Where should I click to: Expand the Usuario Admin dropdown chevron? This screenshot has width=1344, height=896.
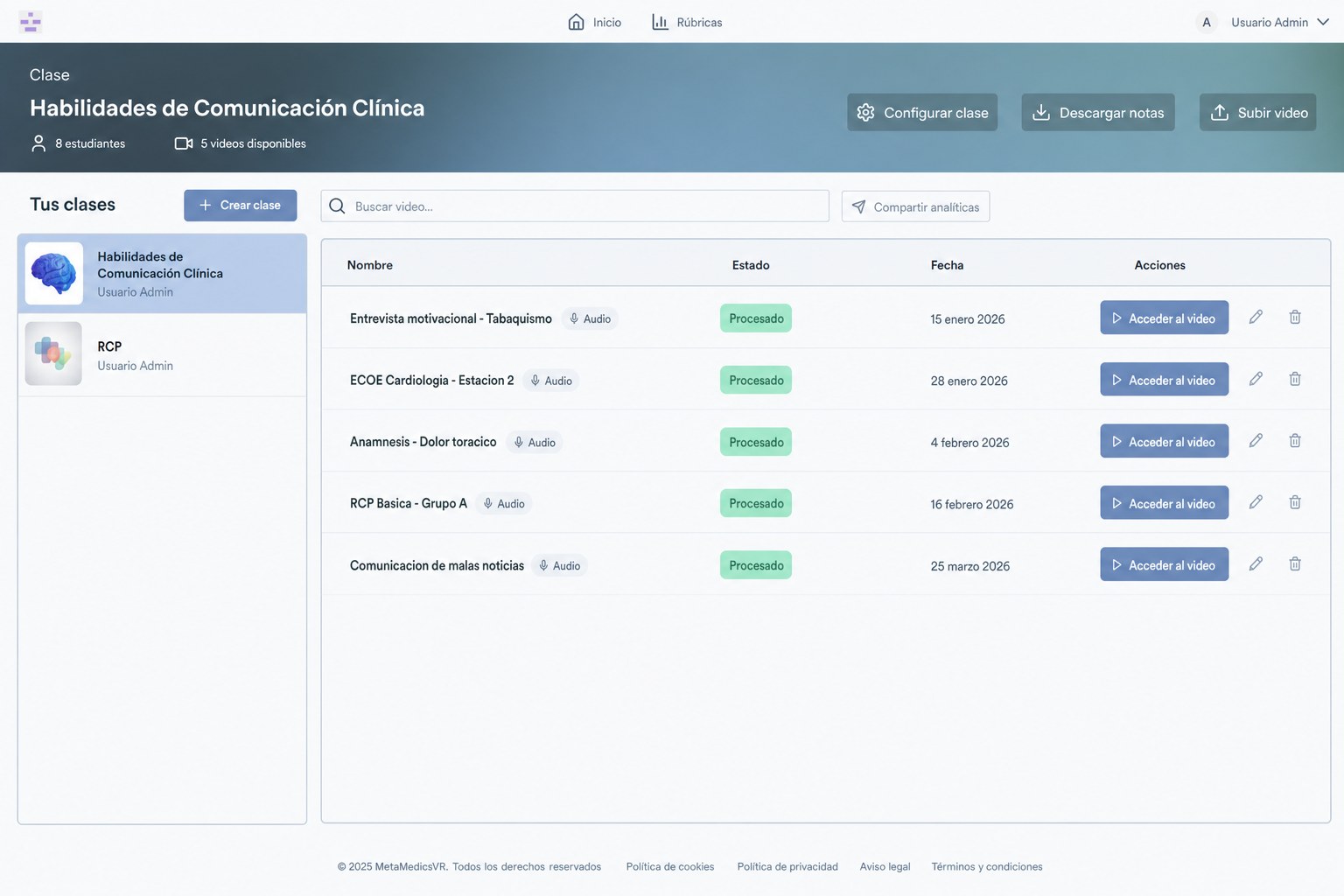pyautogui.click(x=1323, y=22)
